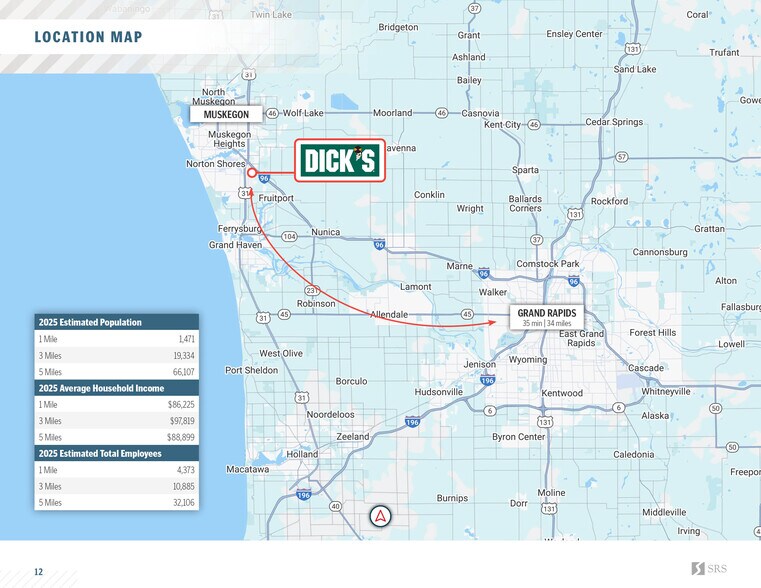Click the 3 Miles income row $97,819

tap(116, 421)
